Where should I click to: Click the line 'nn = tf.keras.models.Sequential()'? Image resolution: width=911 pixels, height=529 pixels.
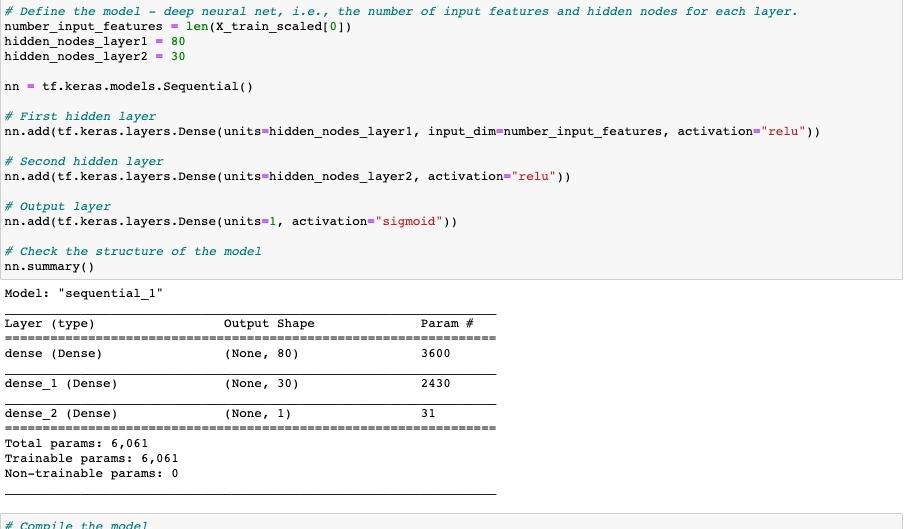click(x=129, y=87)
